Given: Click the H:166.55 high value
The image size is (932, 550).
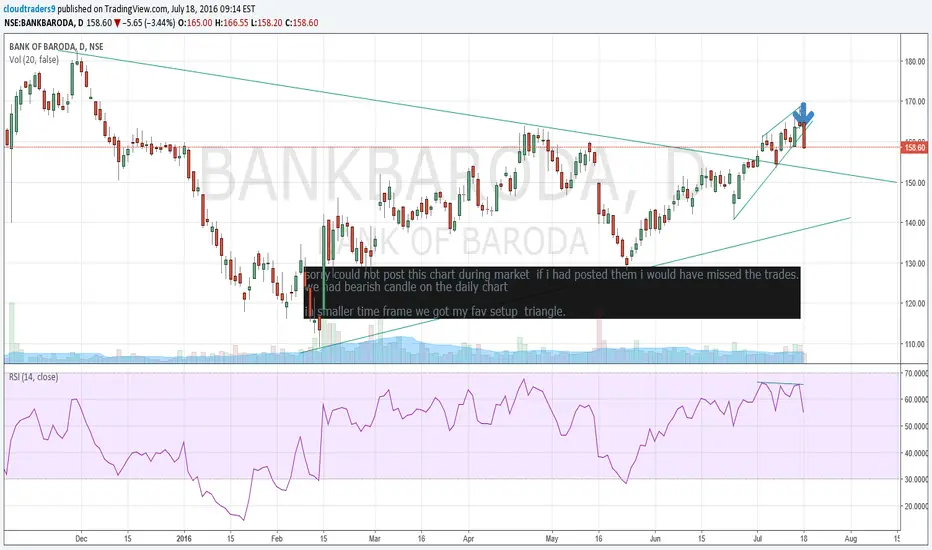Looking at the screenshot, I should click(x=231, y=23).
